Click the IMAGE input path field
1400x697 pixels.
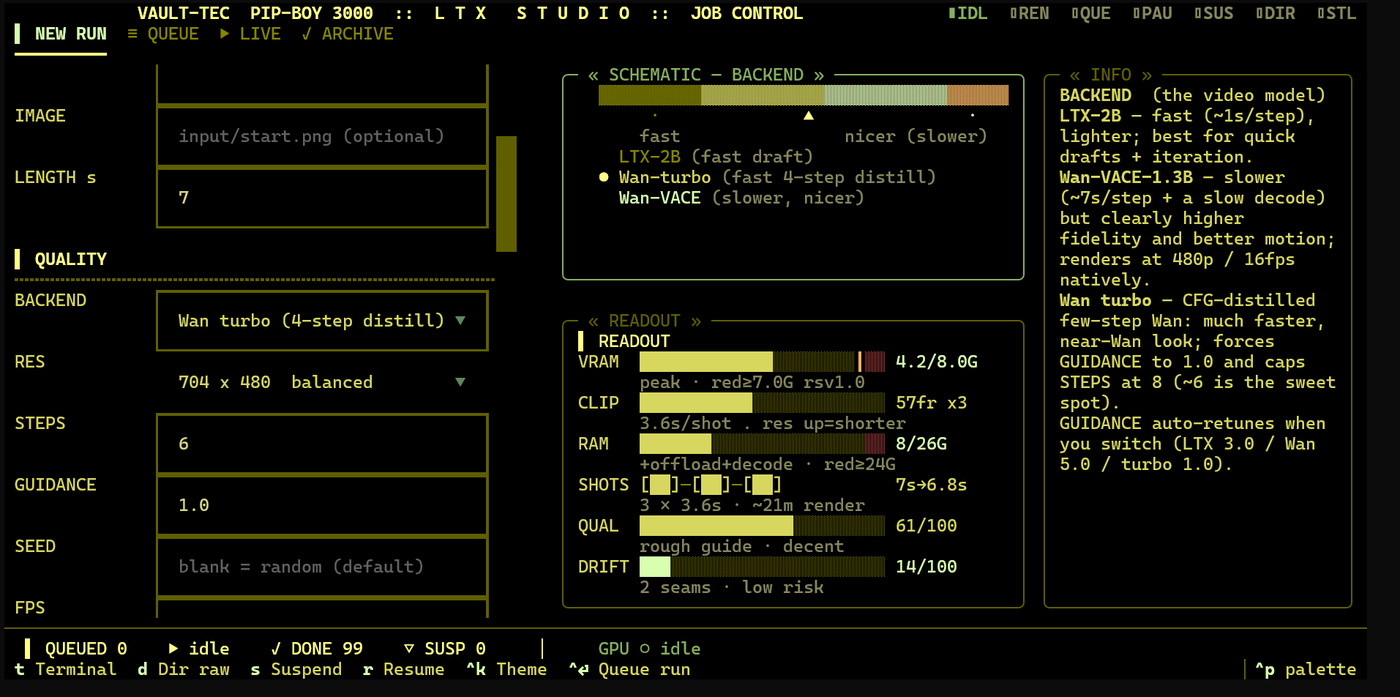point(322,136)
